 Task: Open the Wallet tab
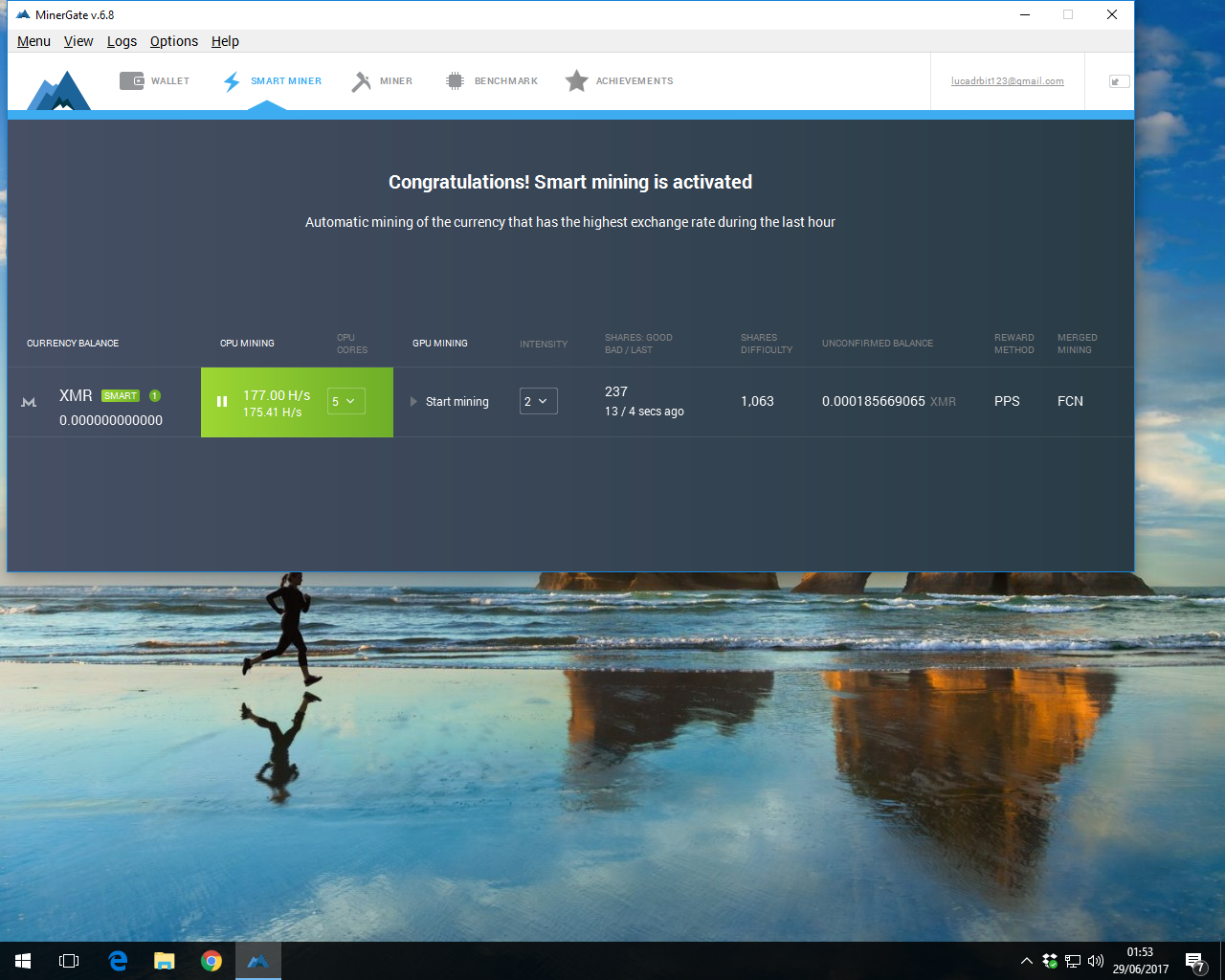click(154, 81)
